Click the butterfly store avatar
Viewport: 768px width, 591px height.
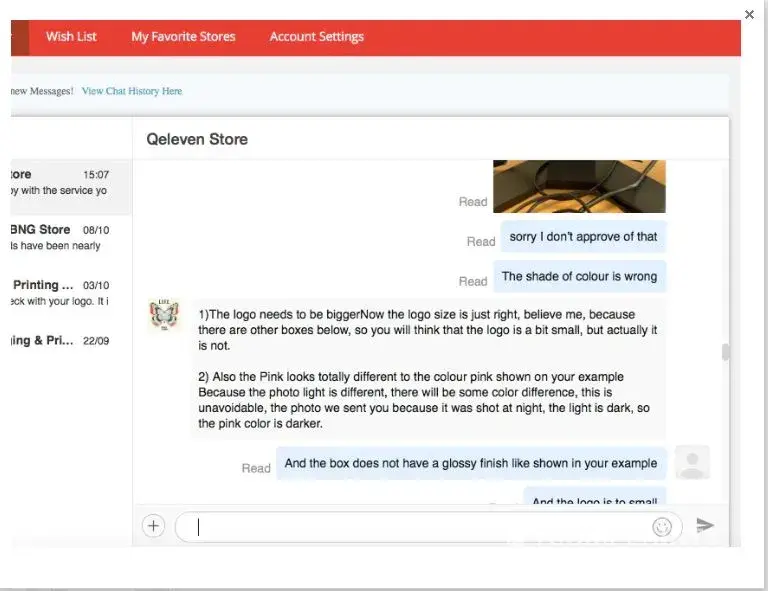pos(164,315)
